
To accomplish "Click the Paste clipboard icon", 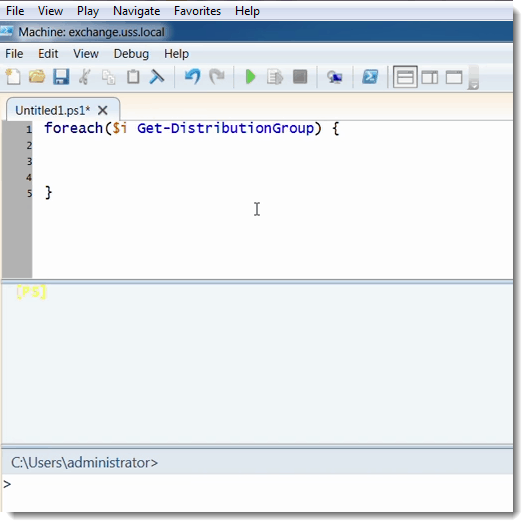I will pyautogui.click(x=133, y=77).
